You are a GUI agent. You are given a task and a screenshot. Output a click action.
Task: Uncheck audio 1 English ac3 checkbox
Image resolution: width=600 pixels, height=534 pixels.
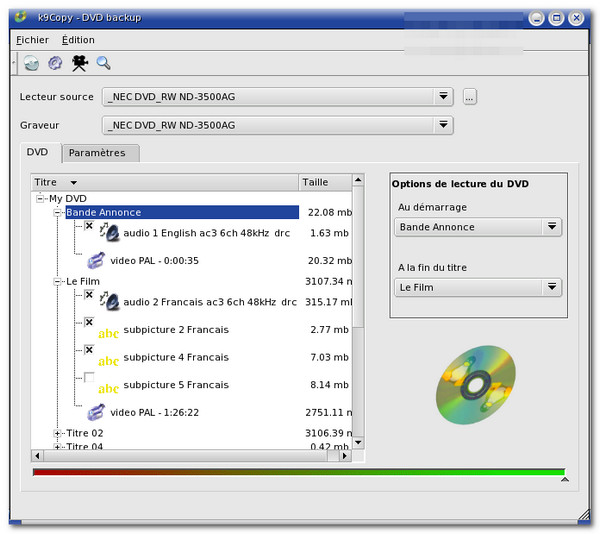pos(89,226)
